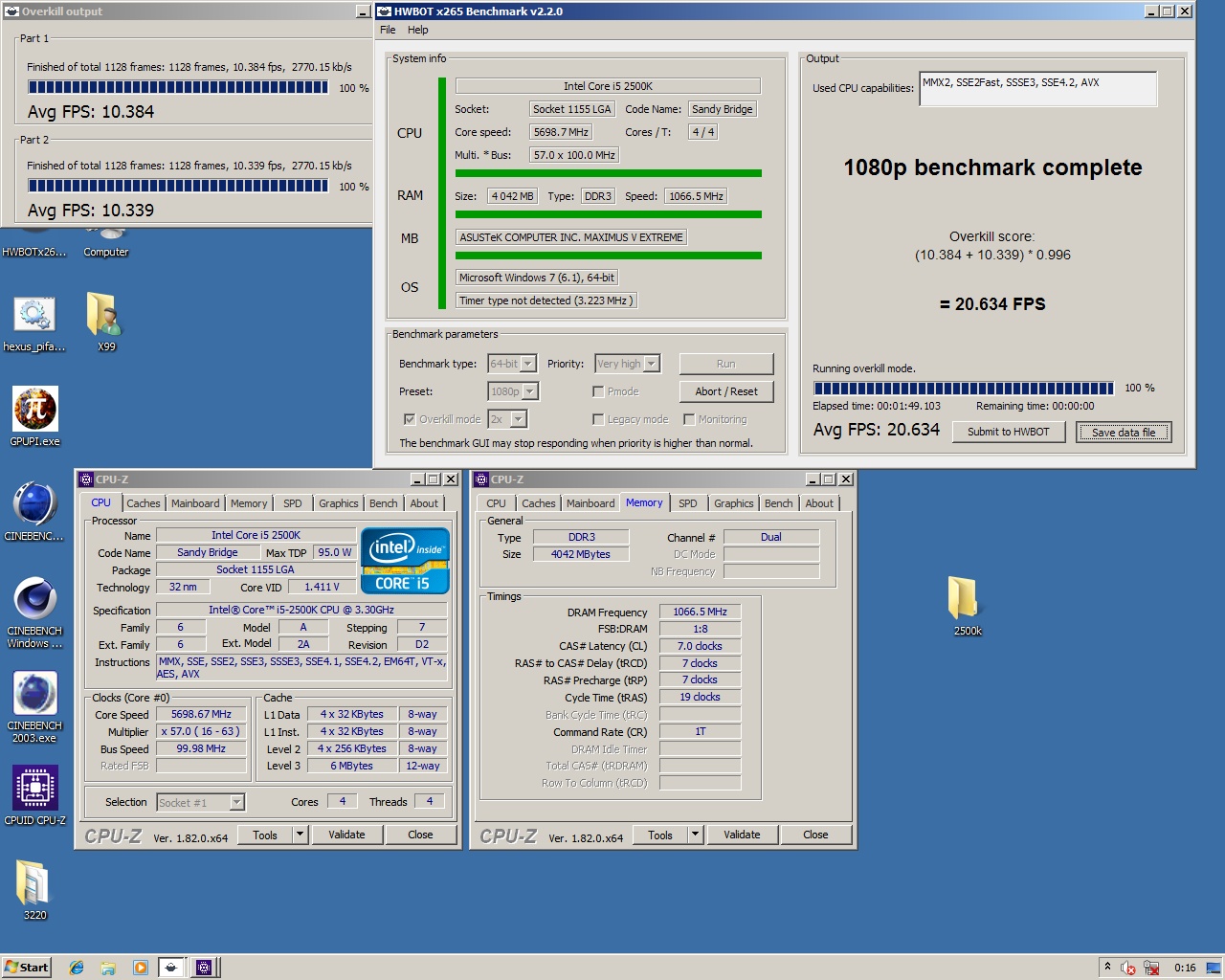Click right CPU-Z window title icon
Viewport: 1225px width, 980px height.
481,479
